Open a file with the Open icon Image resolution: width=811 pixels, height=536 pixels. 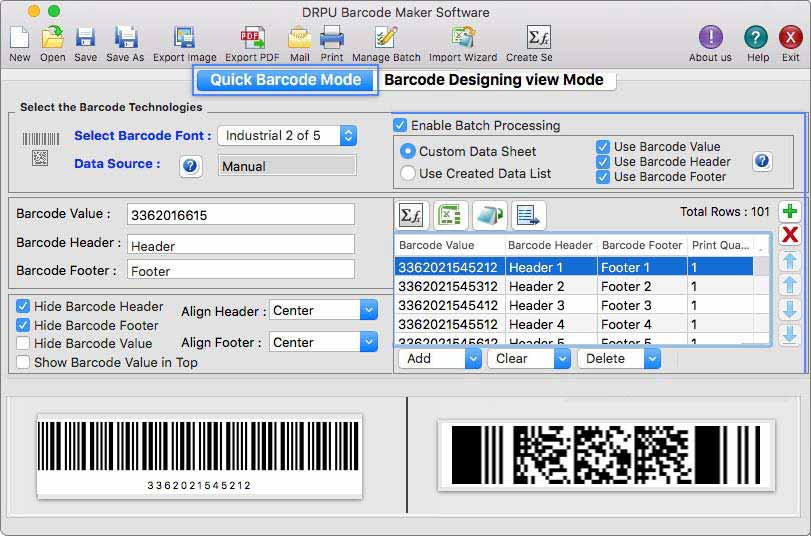coord(53,38)
